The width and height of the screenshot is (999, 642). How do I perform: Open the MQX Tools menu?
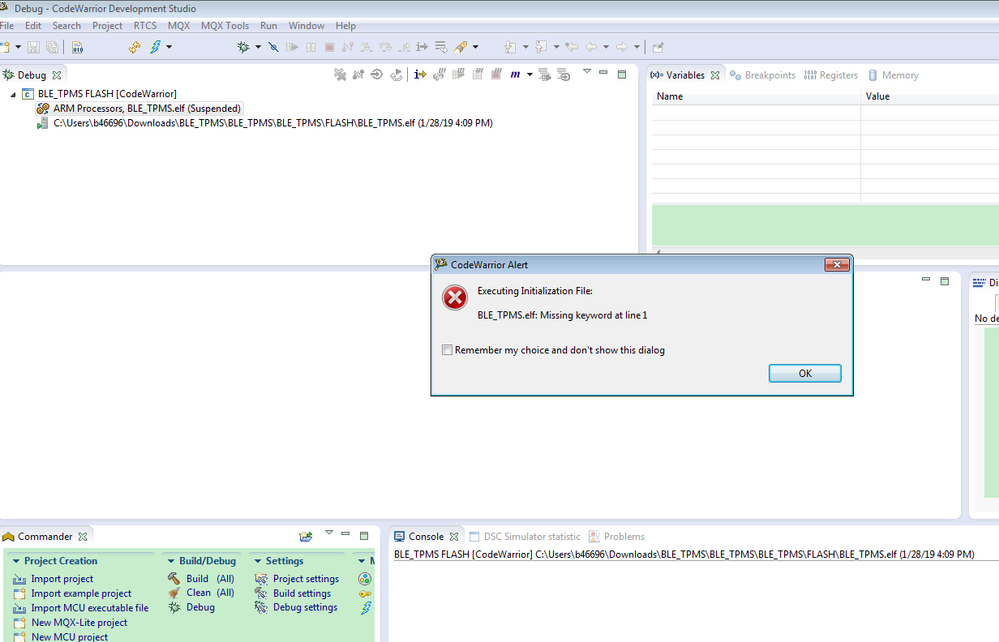tap(225, 25)
